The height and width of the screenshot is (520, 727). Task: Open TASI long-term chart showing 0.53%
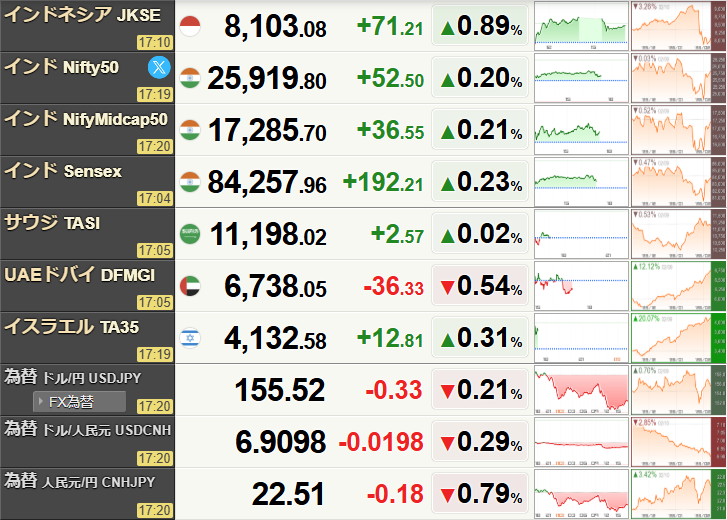pos(678,234)
